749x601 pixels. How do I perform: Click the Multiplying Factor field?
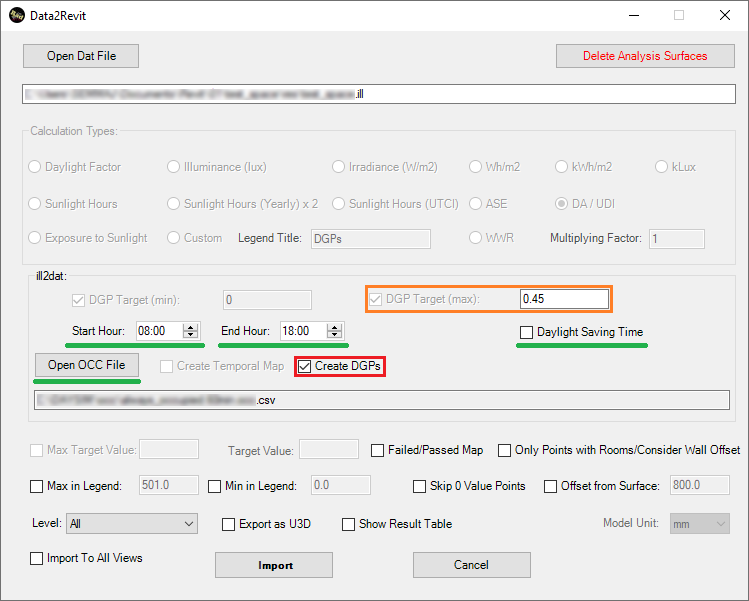(x=677, y=239)
